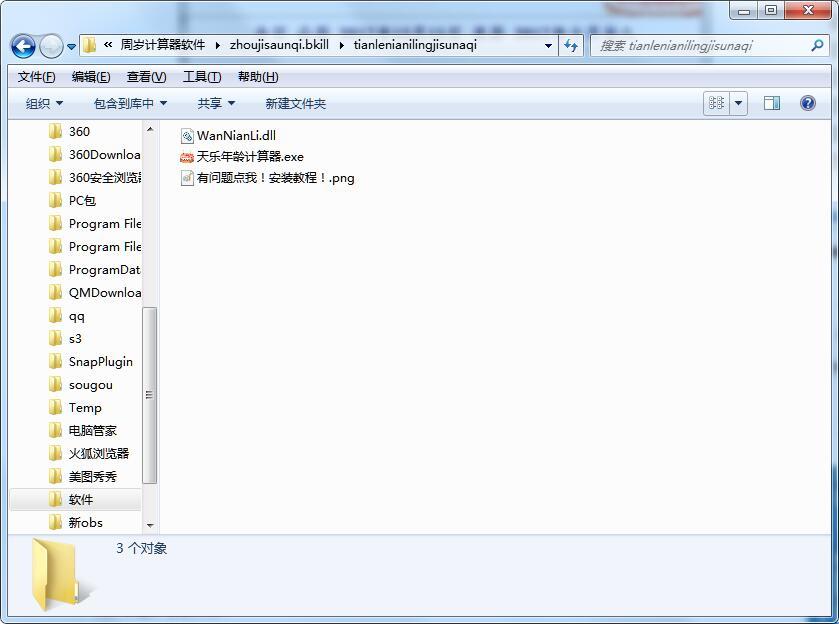This screenshot has width=839, height=624.
Task: Click the folder icon beside PC包
Action: [x=55, y=201]
